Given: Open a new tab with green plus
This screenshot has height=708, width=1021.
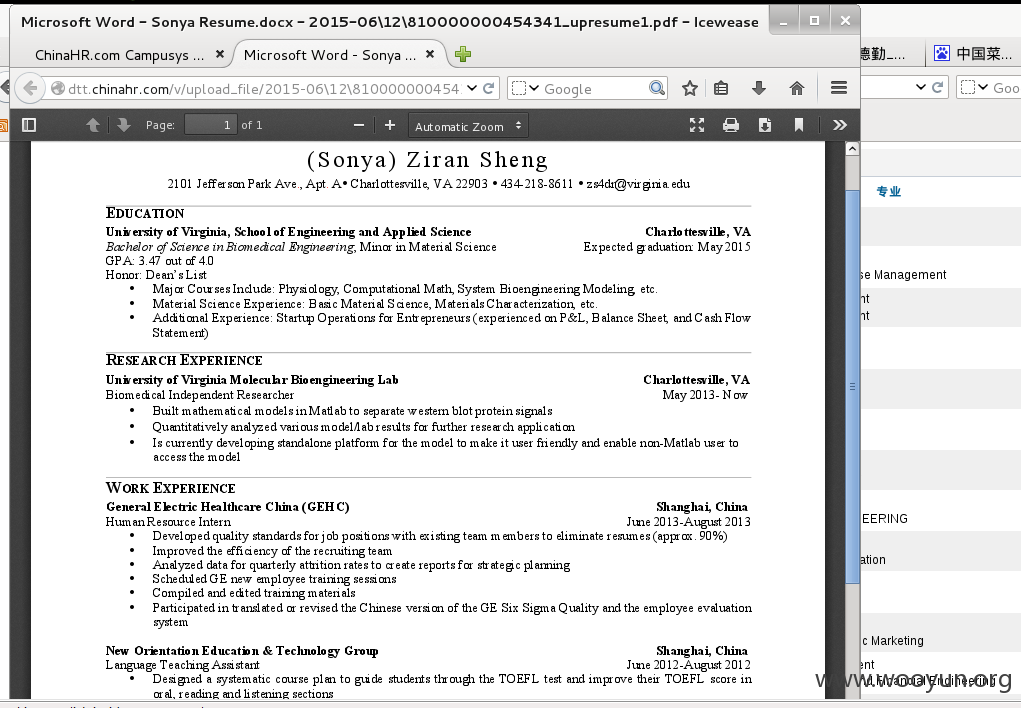Looking at the screenshot, I should [463, 55].
